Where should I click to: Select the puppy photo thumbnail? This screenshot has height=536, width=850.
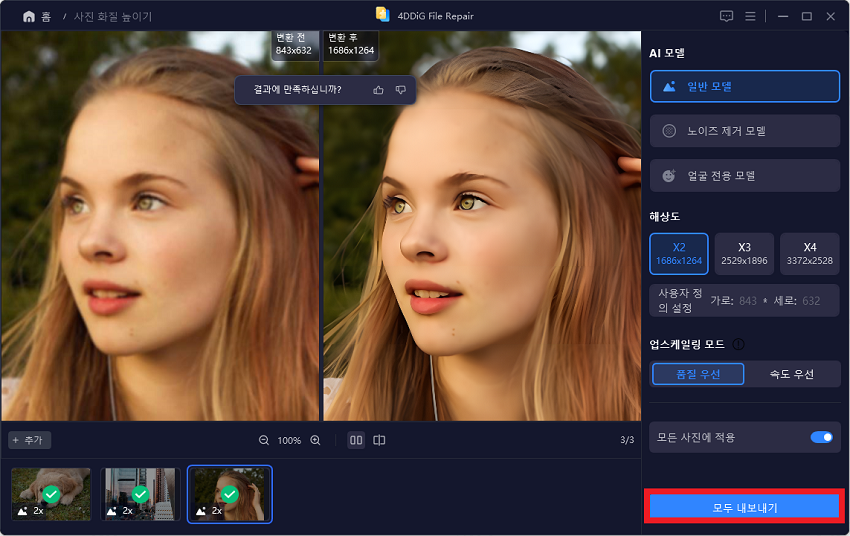51,494
